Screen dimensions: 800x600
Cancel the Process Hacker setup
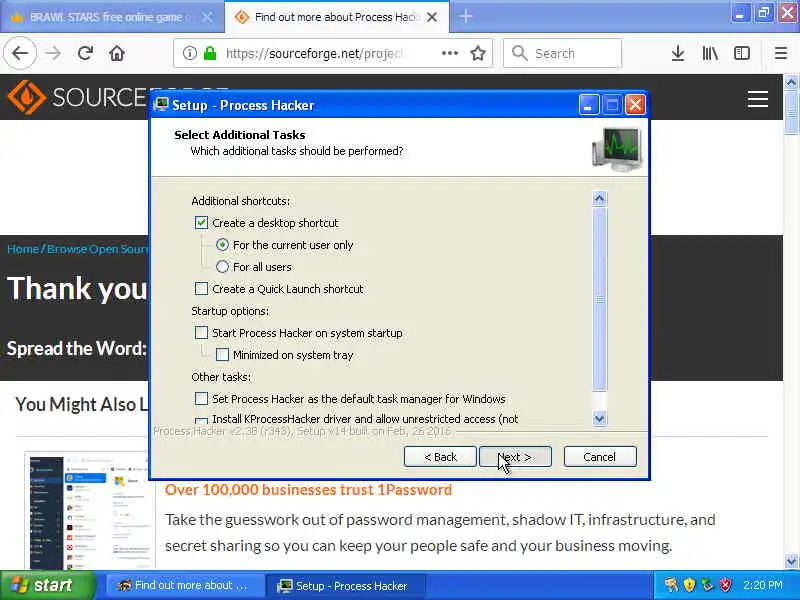coord(600,457)
